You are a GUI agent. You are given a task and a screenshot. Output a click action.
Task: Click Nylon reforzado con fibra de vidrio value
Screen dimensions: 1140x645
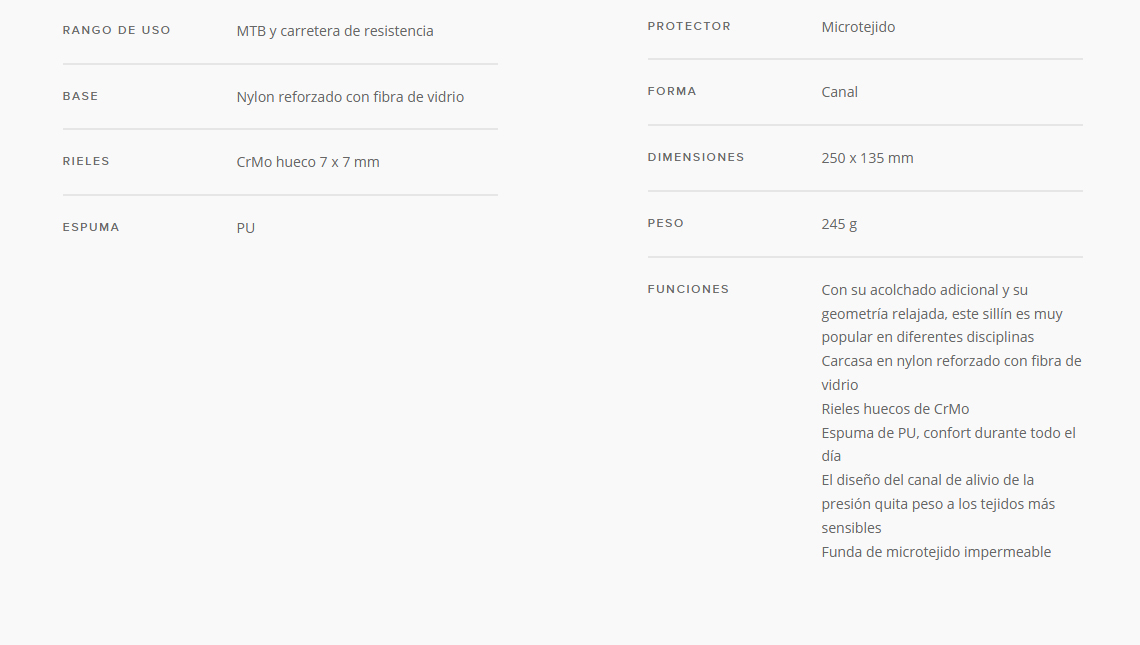point(350,97)
